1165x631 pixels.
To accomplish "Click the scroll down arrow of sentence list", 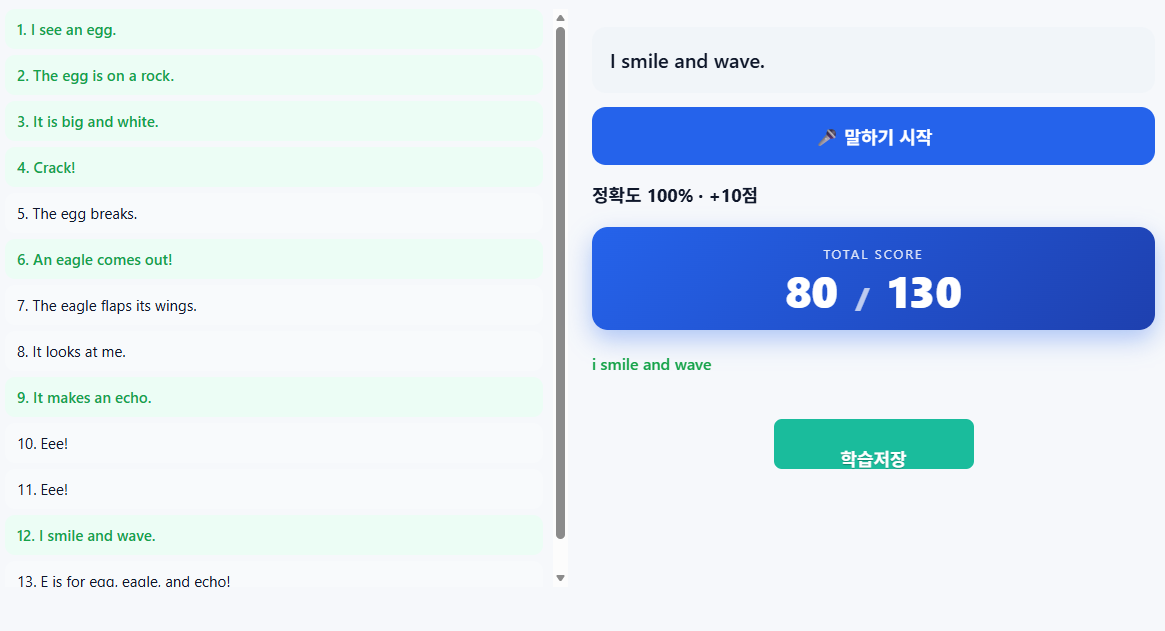I will (x=560, y=578).
